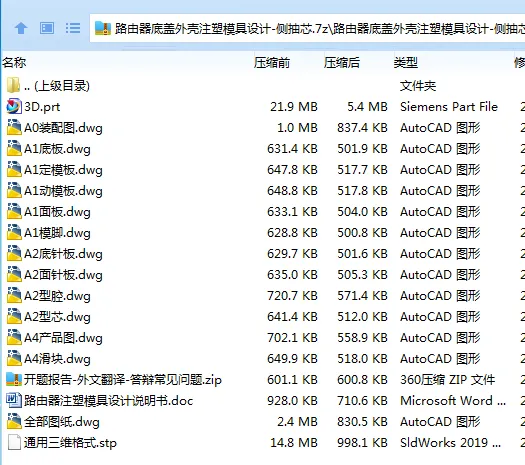525x465 pixels.
Task: Click the 720.7 KB size of A2型腔.dwg
Action: pos(292,296)
